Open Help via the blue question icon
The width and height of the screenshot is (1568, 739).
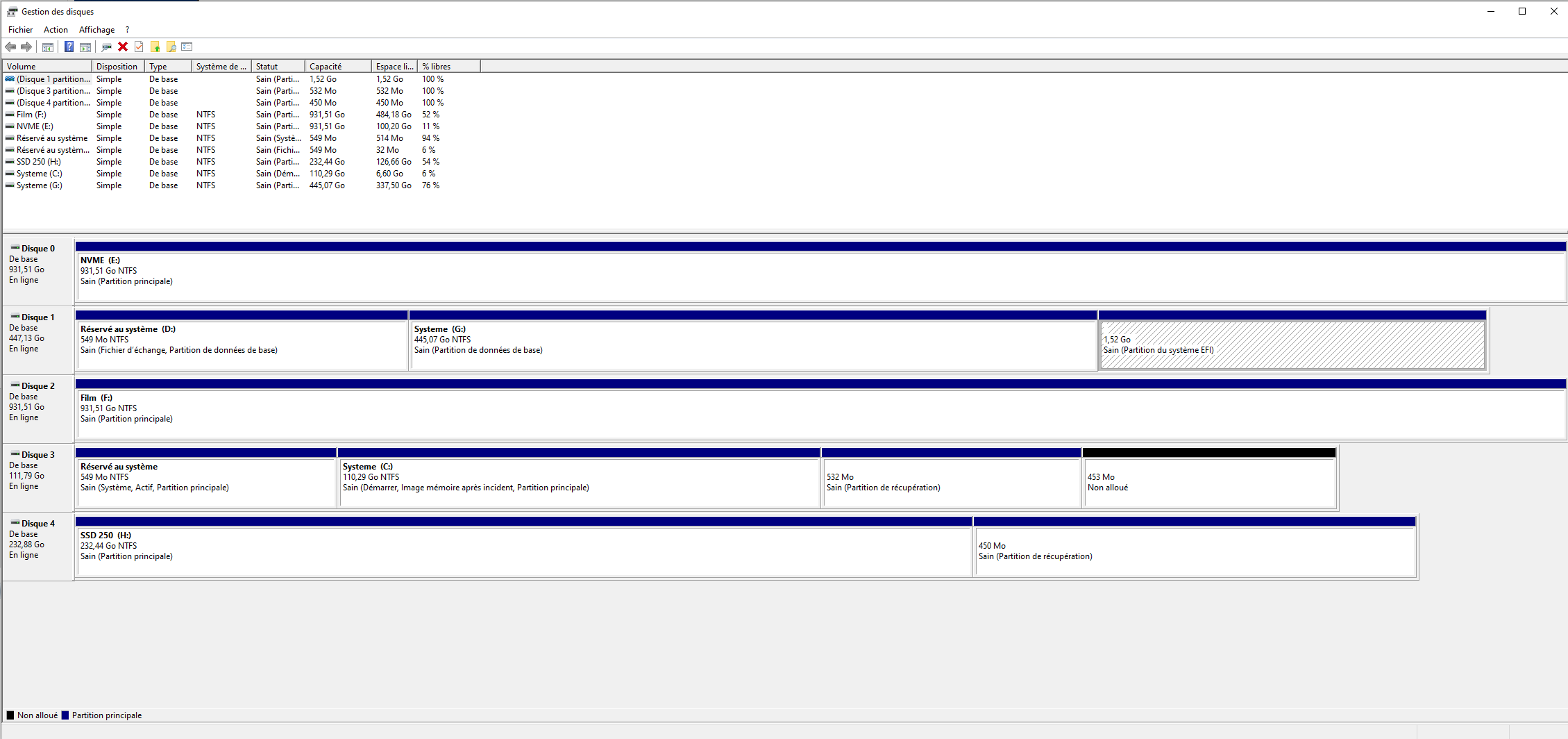69,47
